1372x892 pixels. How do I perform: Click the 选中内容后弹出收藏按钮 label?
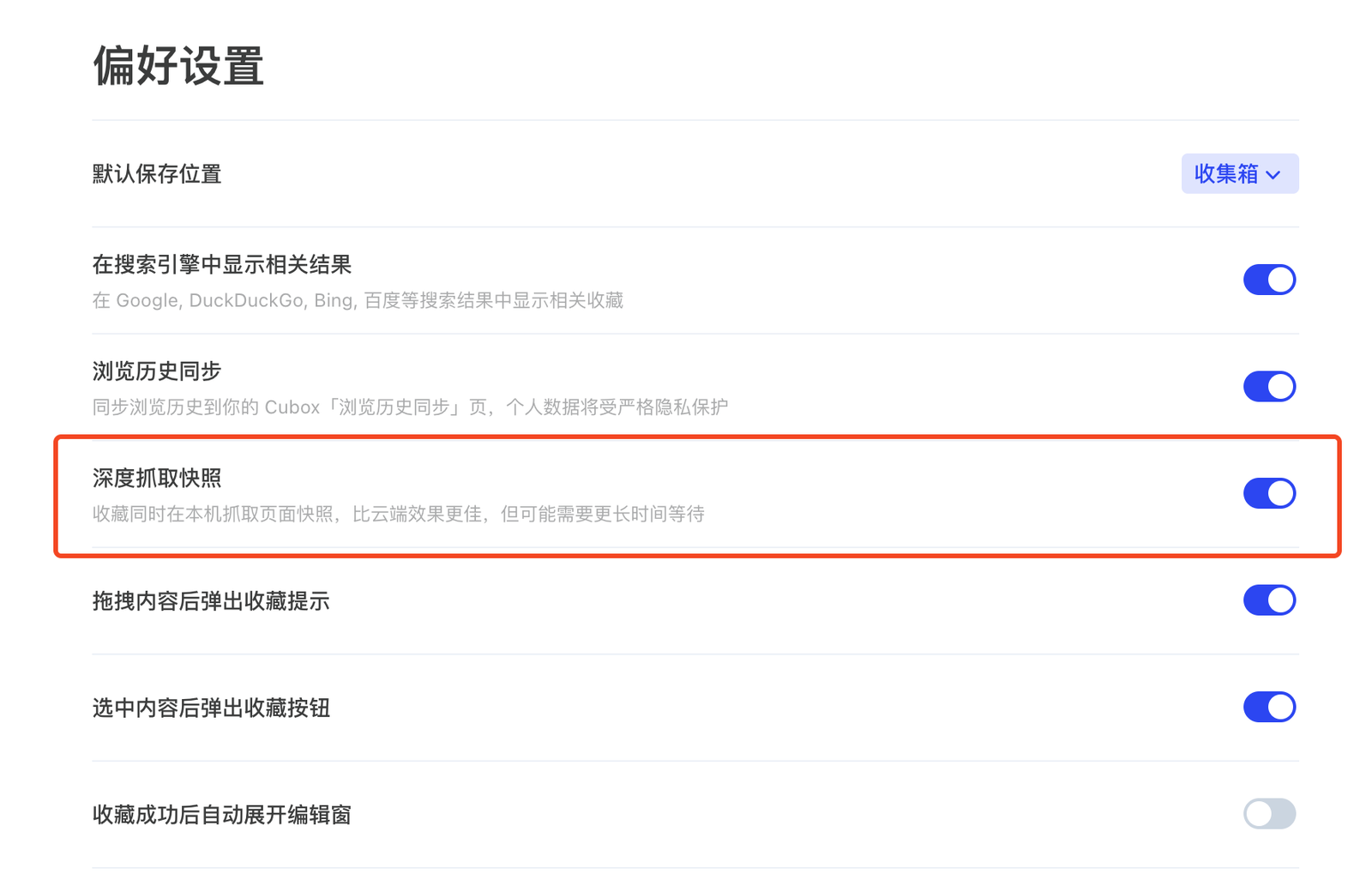coord(211,708)
